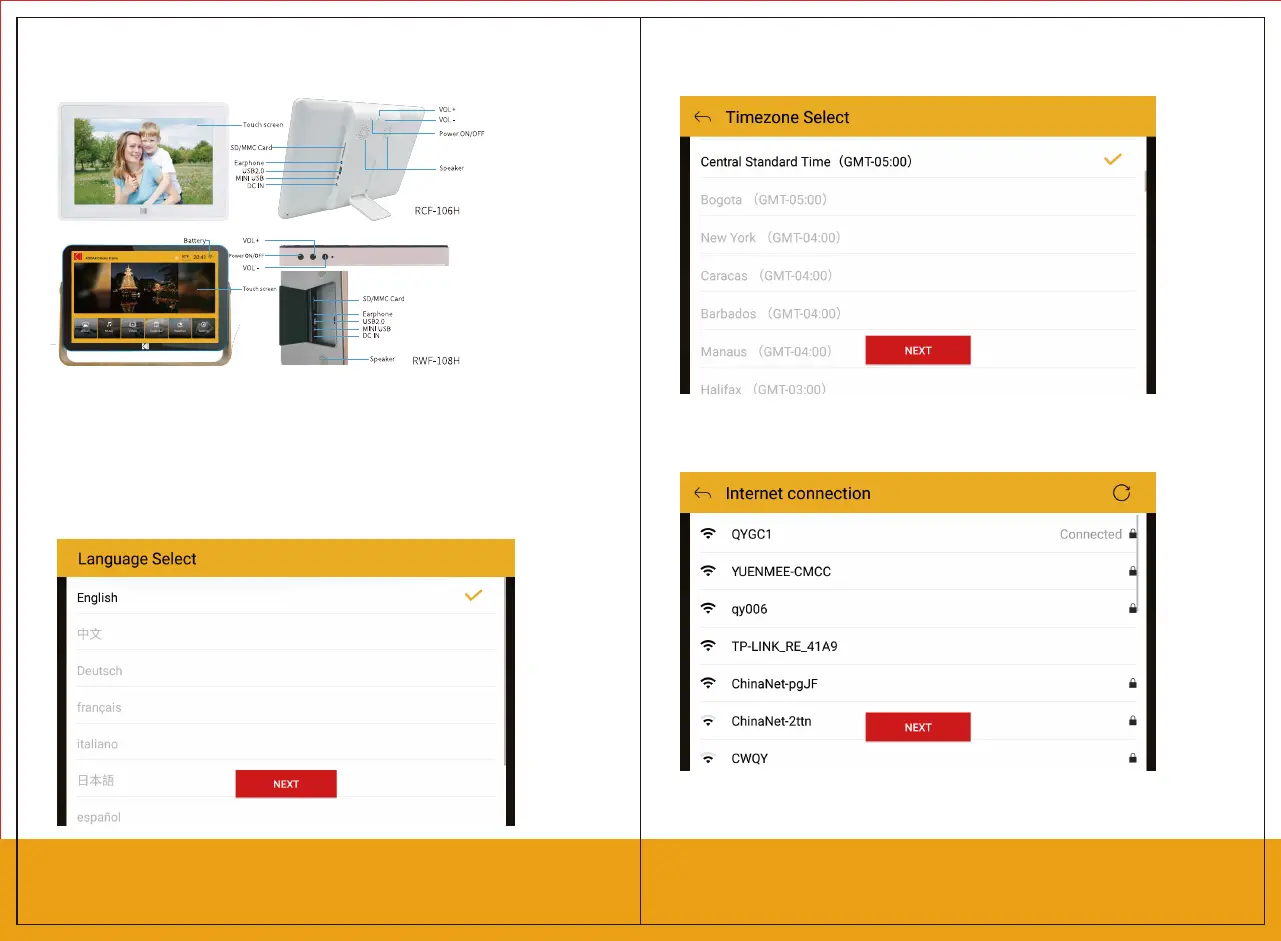The image size is (1281, 941).
Task: Pick Bogota (GMT-05:00) from timezone list
Action: pyautogui.click(x=764, y=200)
